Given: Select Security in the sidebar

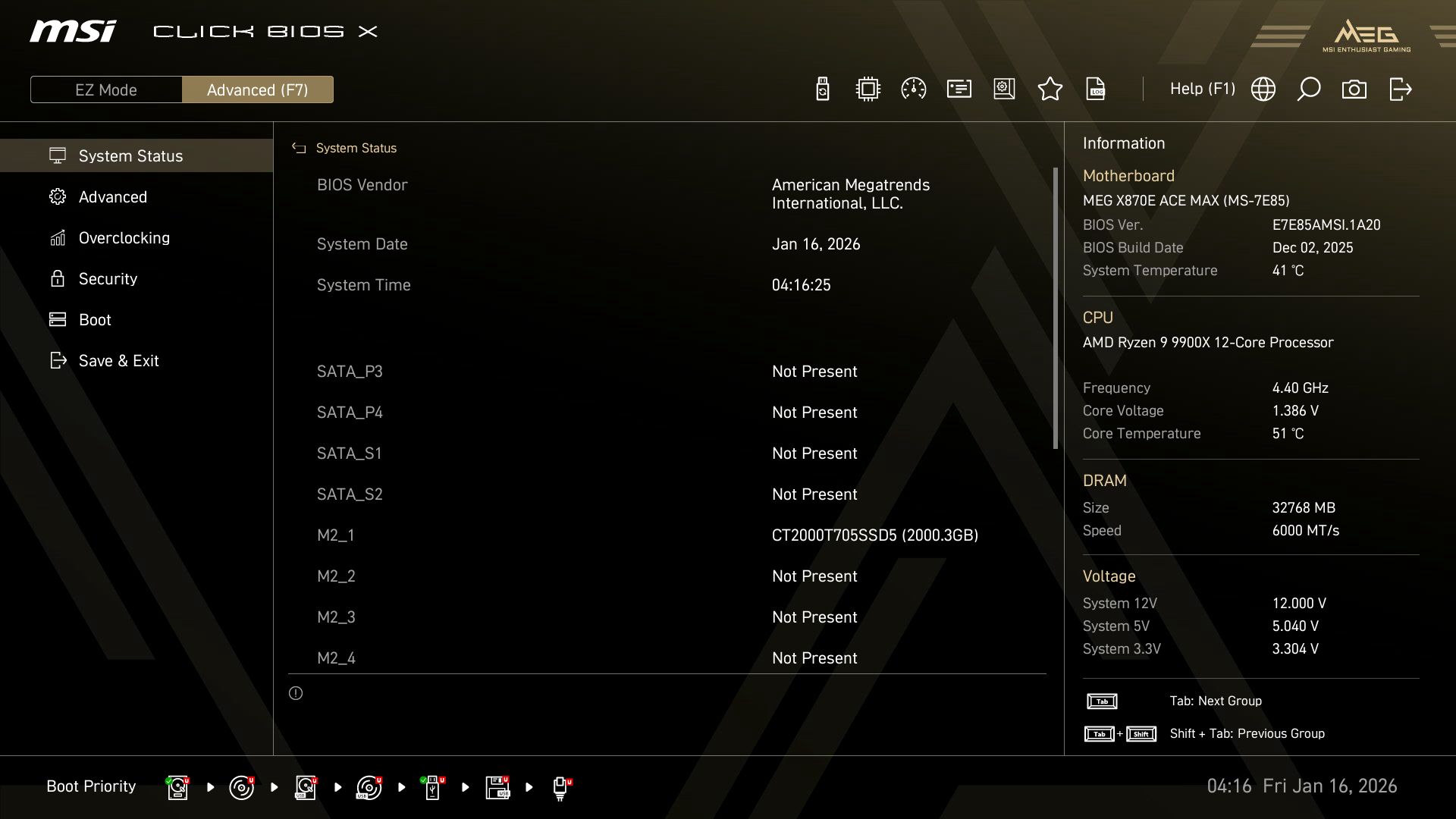Looking at the screenshot, I should pos(108,278).
